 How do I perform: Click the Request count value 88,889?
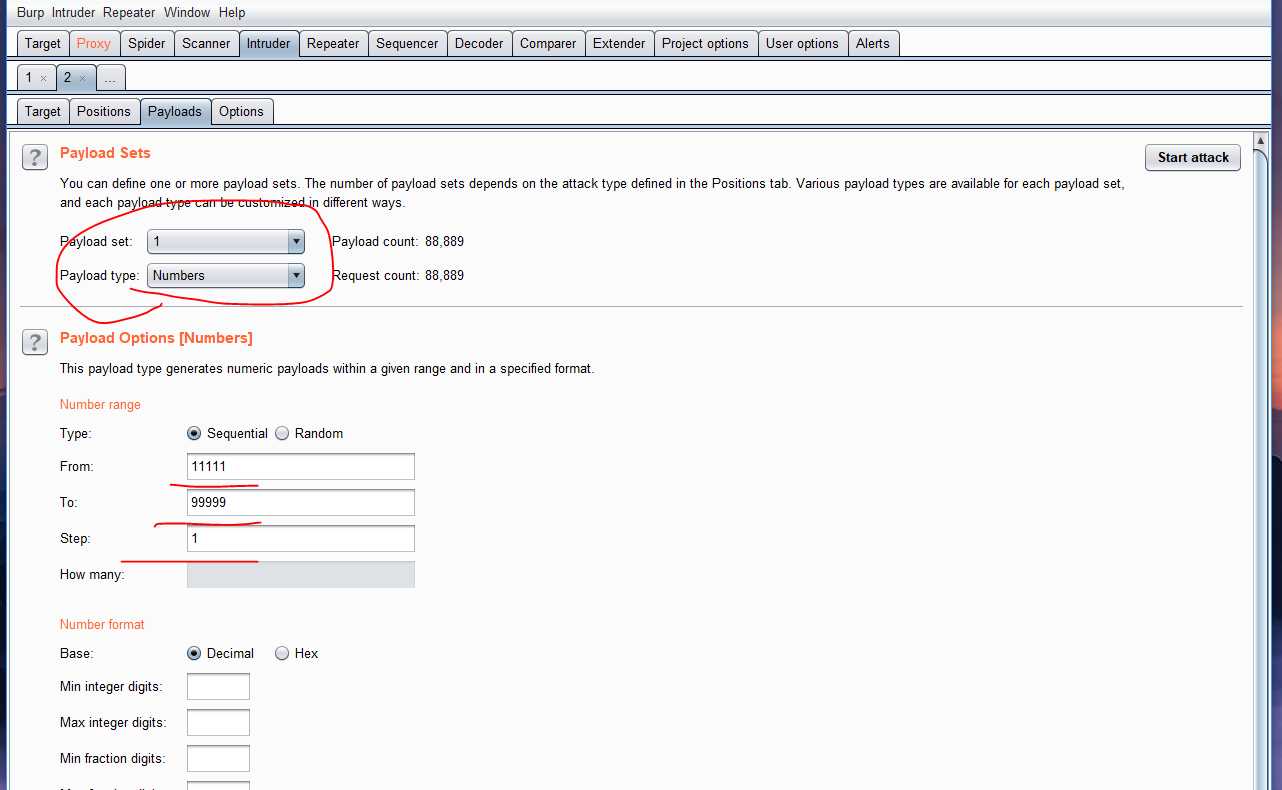(x=444, y=275)
